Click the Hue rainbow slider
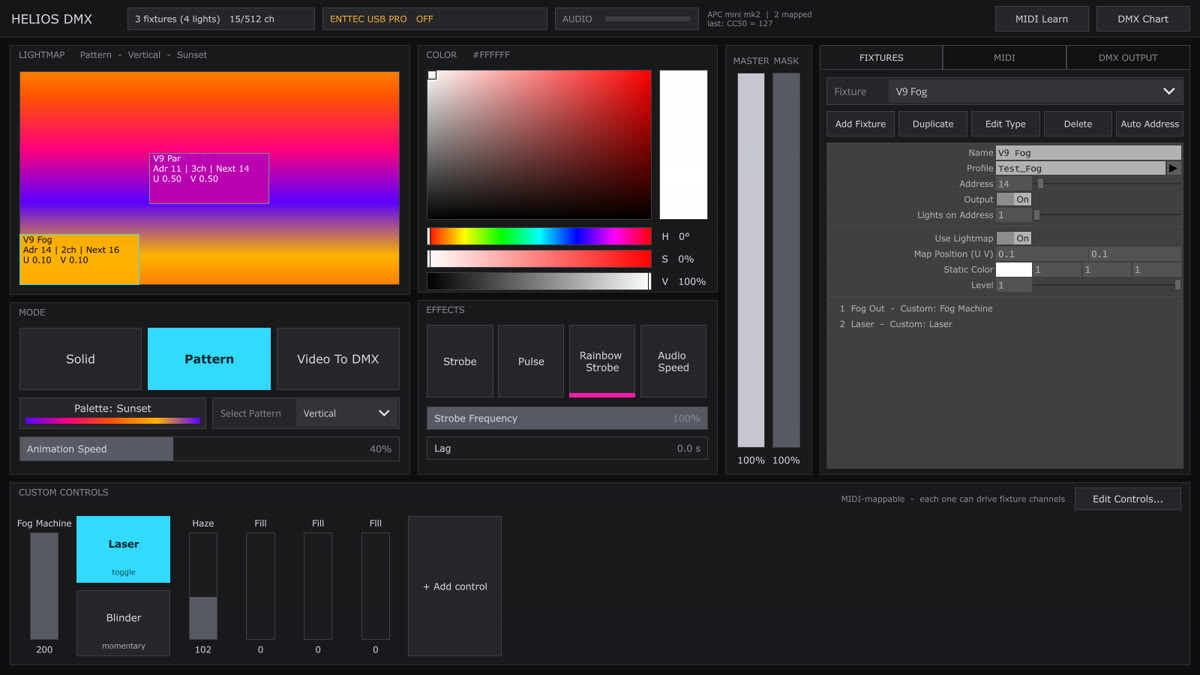 (539, 236)
